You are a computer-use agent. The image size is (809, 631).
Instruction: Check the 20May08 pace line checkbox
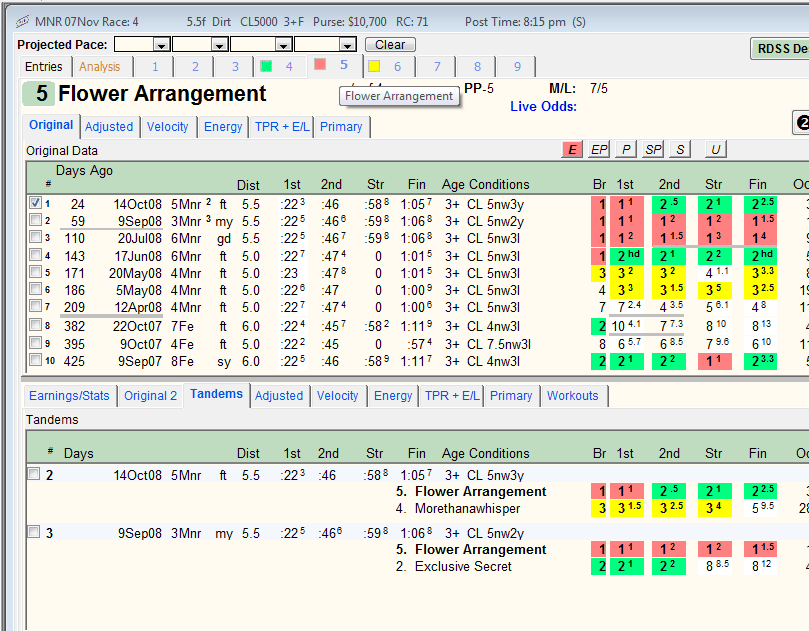coord(35,272)
